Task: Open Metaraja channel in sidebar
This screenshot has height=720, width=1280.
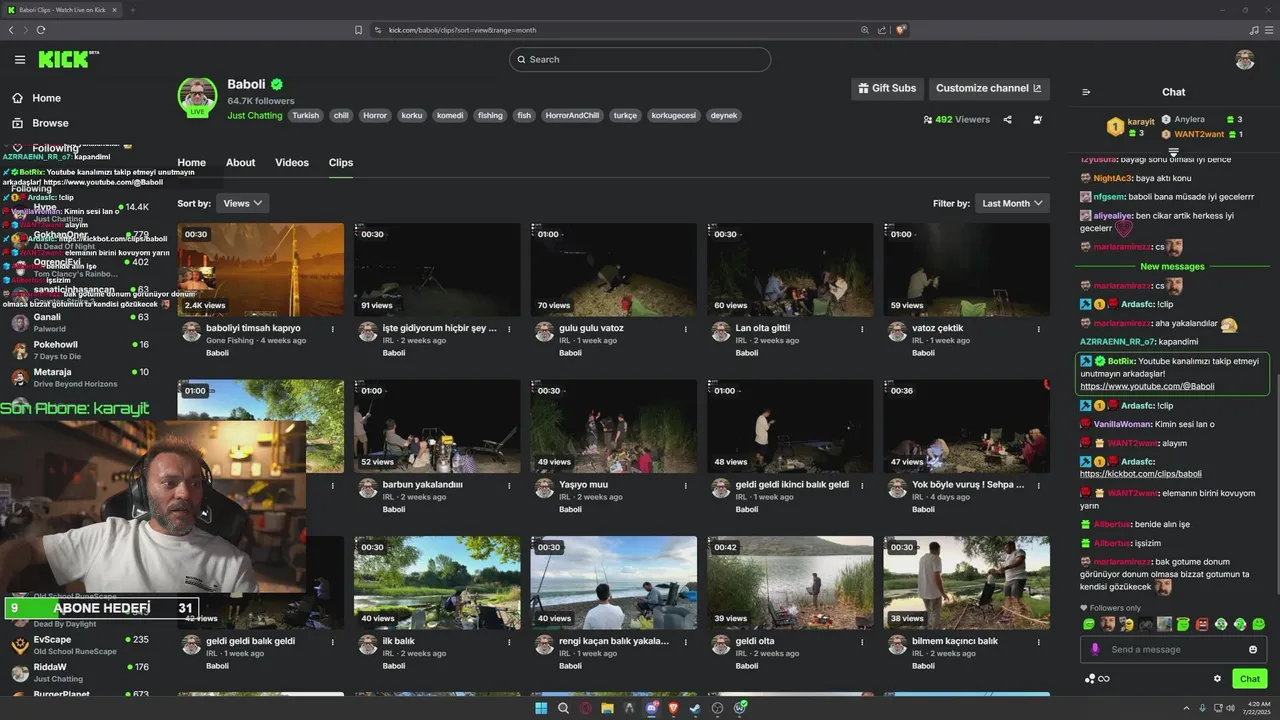Action: point(80,377)
